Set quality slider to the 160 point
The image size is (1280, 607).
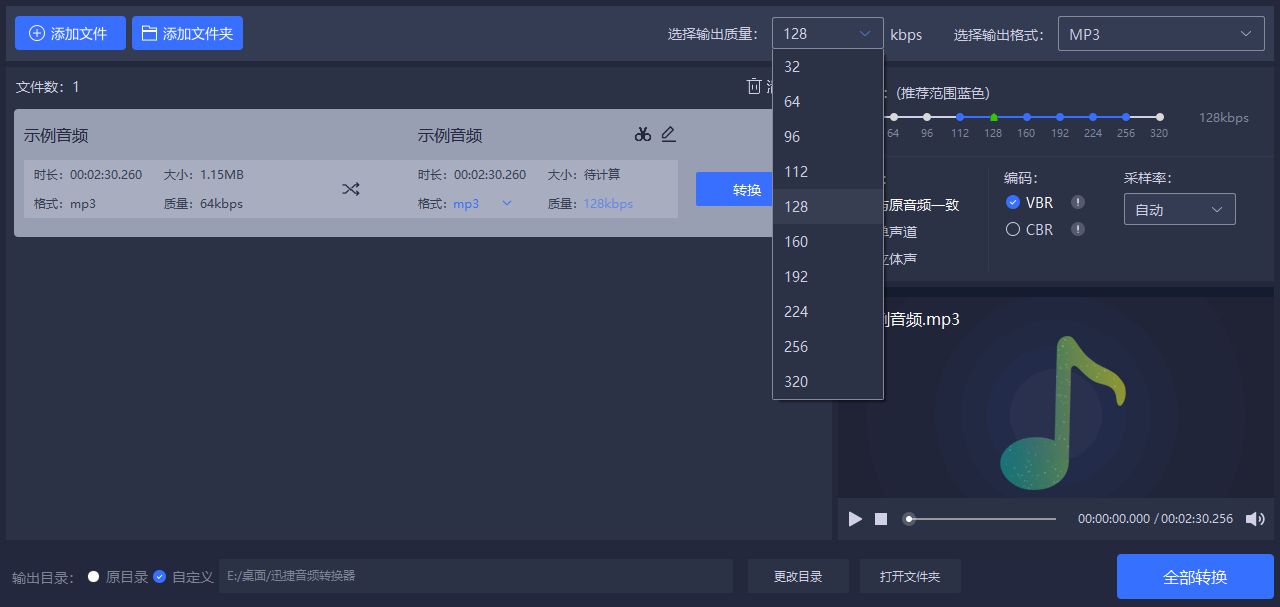pyautogui.click(x=1026, y=117)
